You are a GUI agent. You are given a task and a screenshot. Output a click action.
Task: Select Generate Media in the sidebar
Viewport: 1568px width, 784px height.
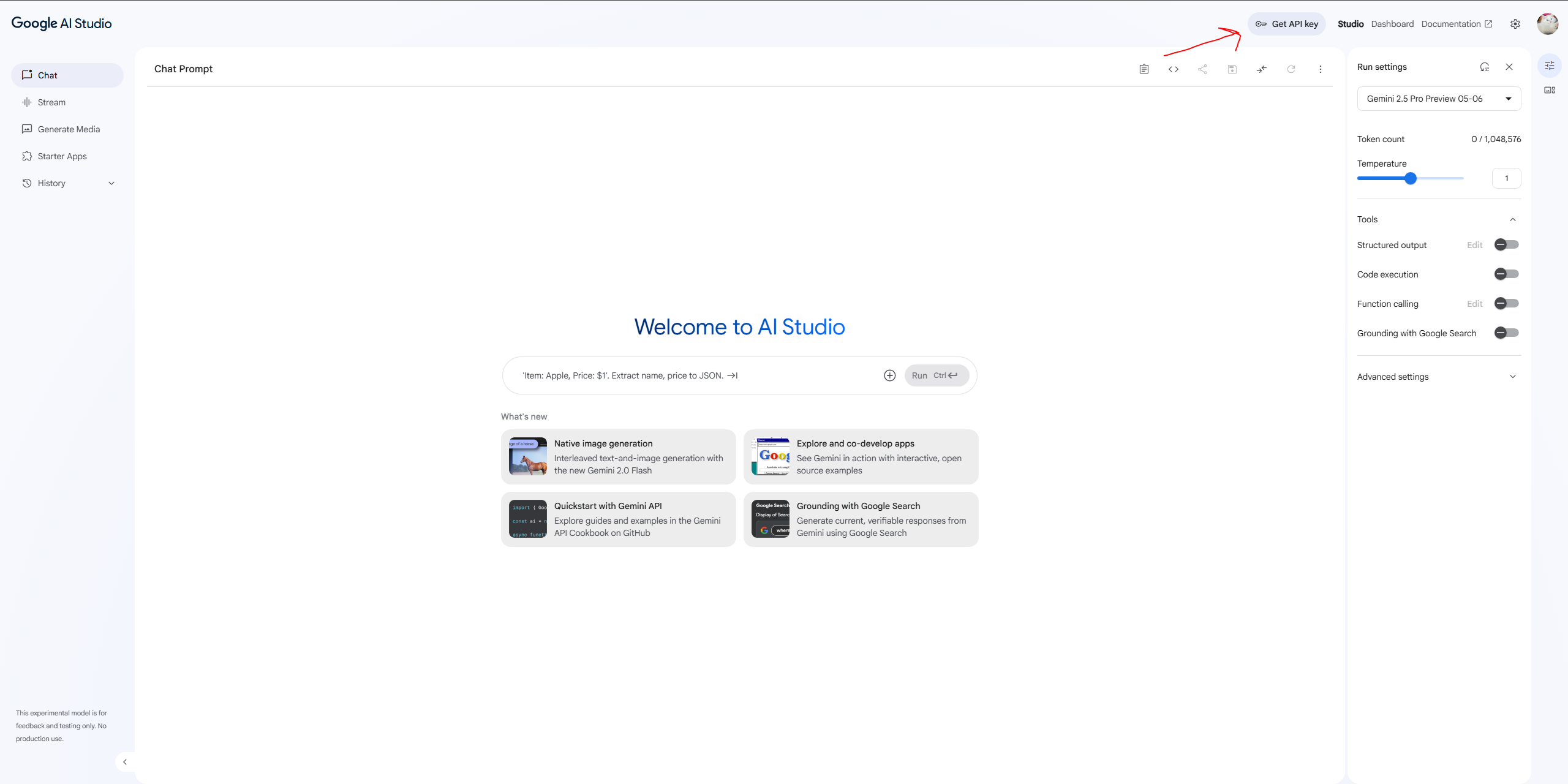tap(67, 129)
